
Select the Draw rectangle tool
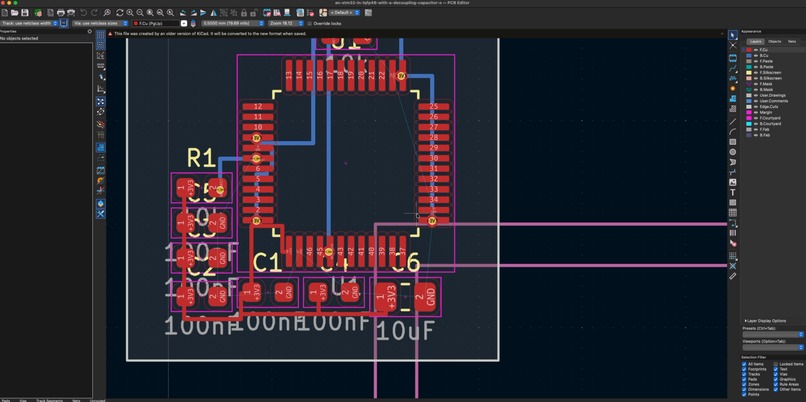(x=733, y=142)
